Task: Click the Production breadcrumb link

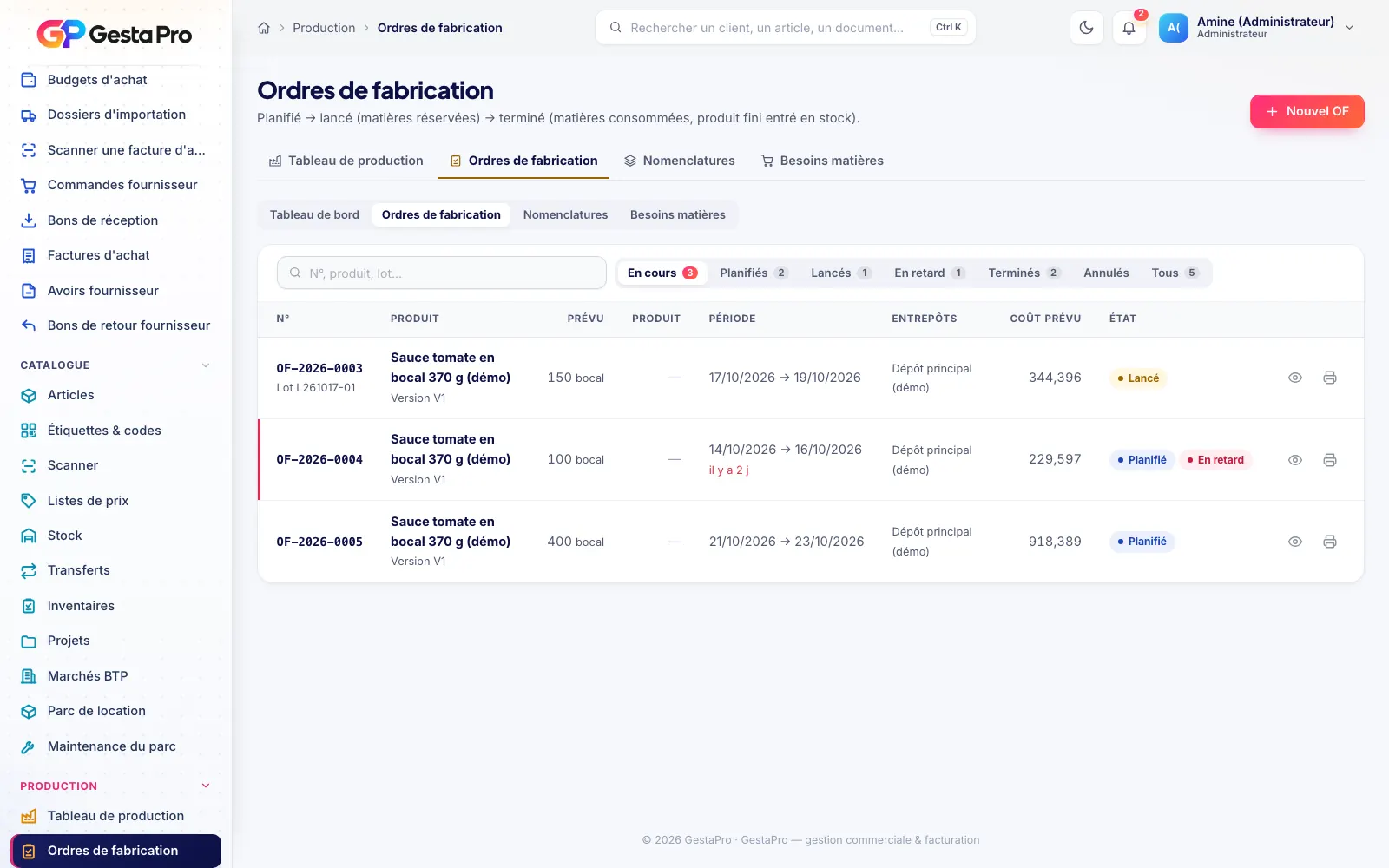Action: pyautogui.click(x=324, y=28)
